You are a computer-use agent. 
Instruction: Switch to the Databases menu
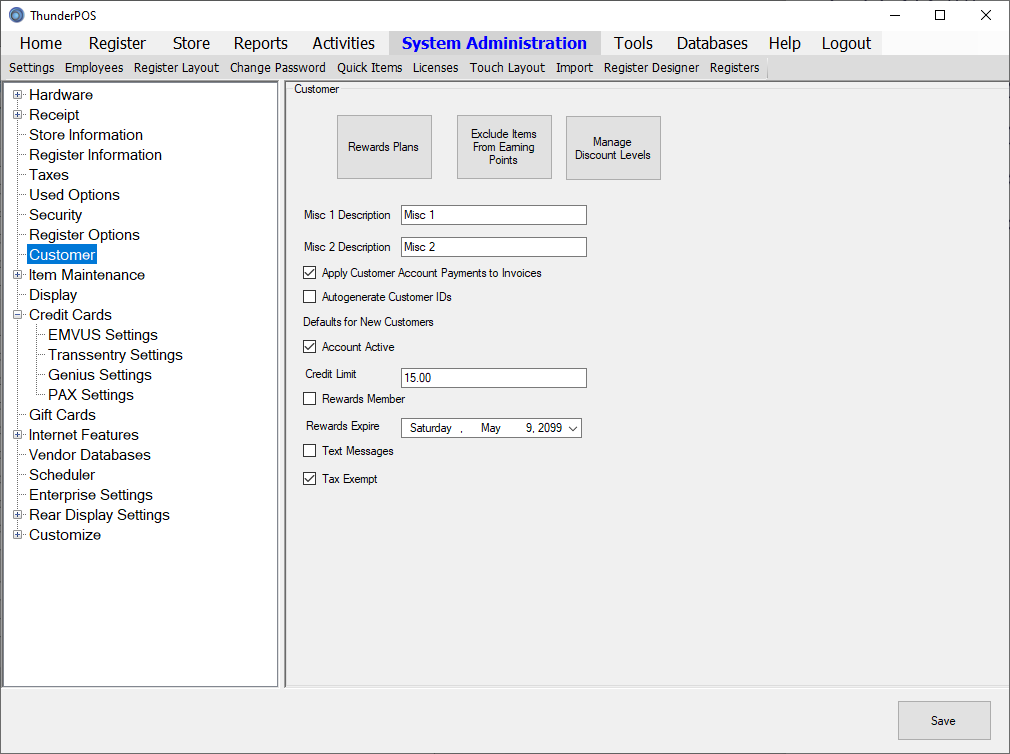click(x=712, y=43)
